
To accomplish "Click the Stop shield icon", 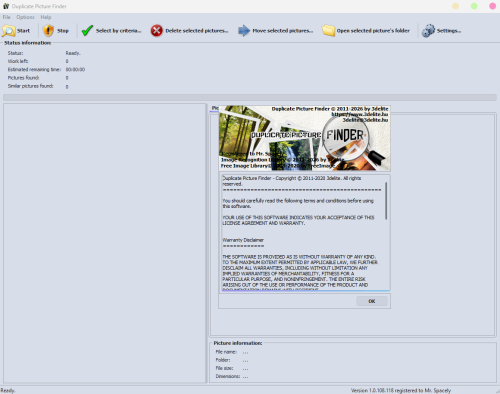I will tap(48, 31).
